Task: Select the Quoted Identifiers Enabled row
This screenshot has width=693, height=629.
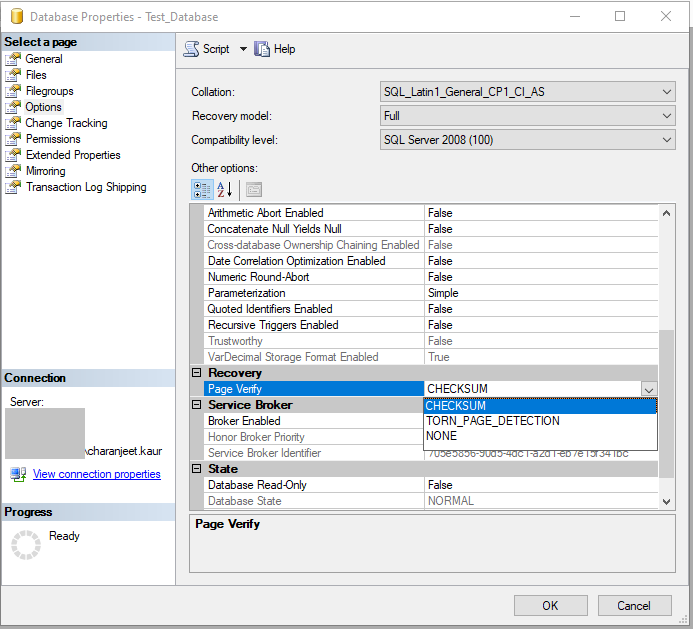Action: [430, 309]
